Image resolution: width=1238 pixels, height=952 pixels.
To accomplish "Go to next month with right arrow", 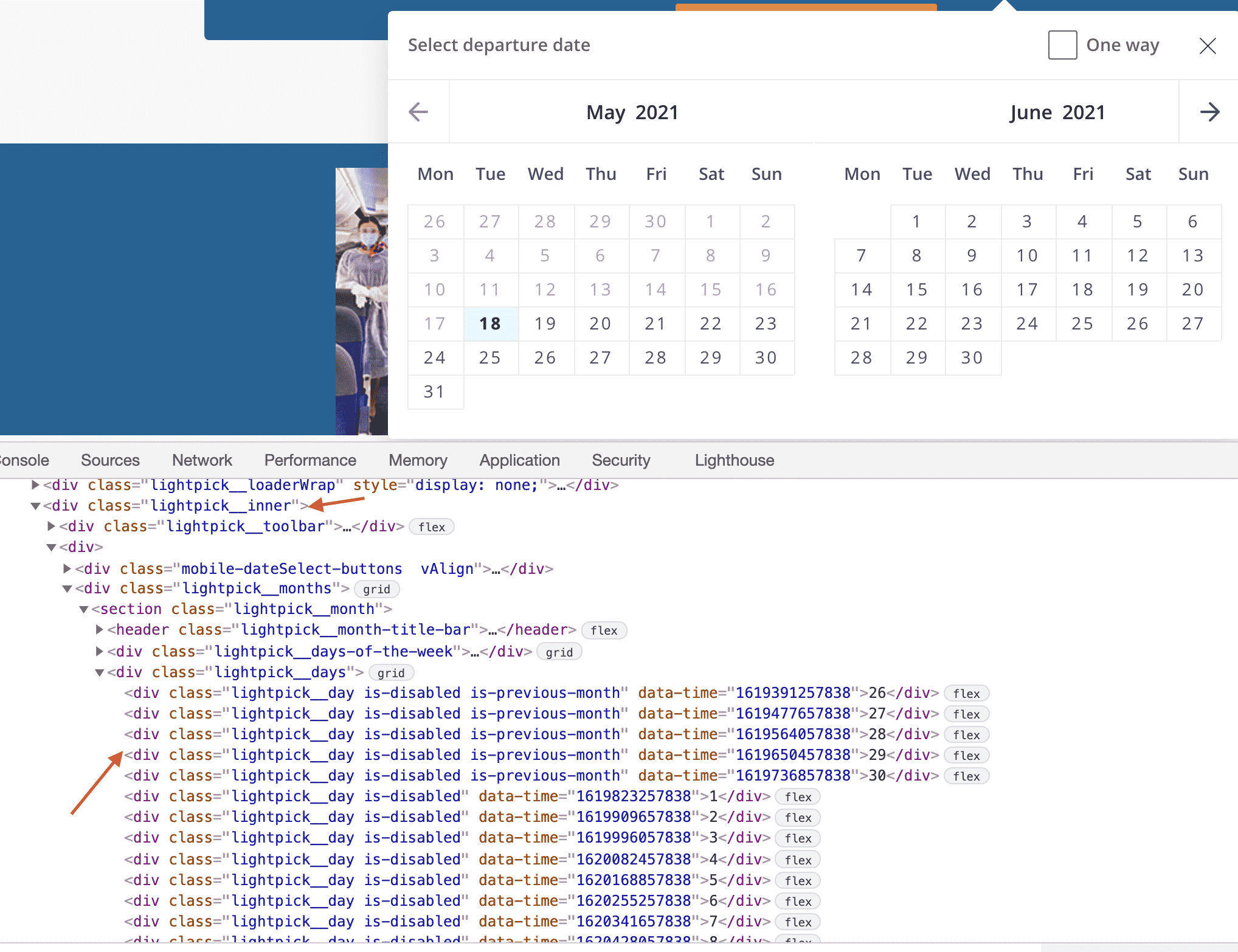I will point(1209,112).
